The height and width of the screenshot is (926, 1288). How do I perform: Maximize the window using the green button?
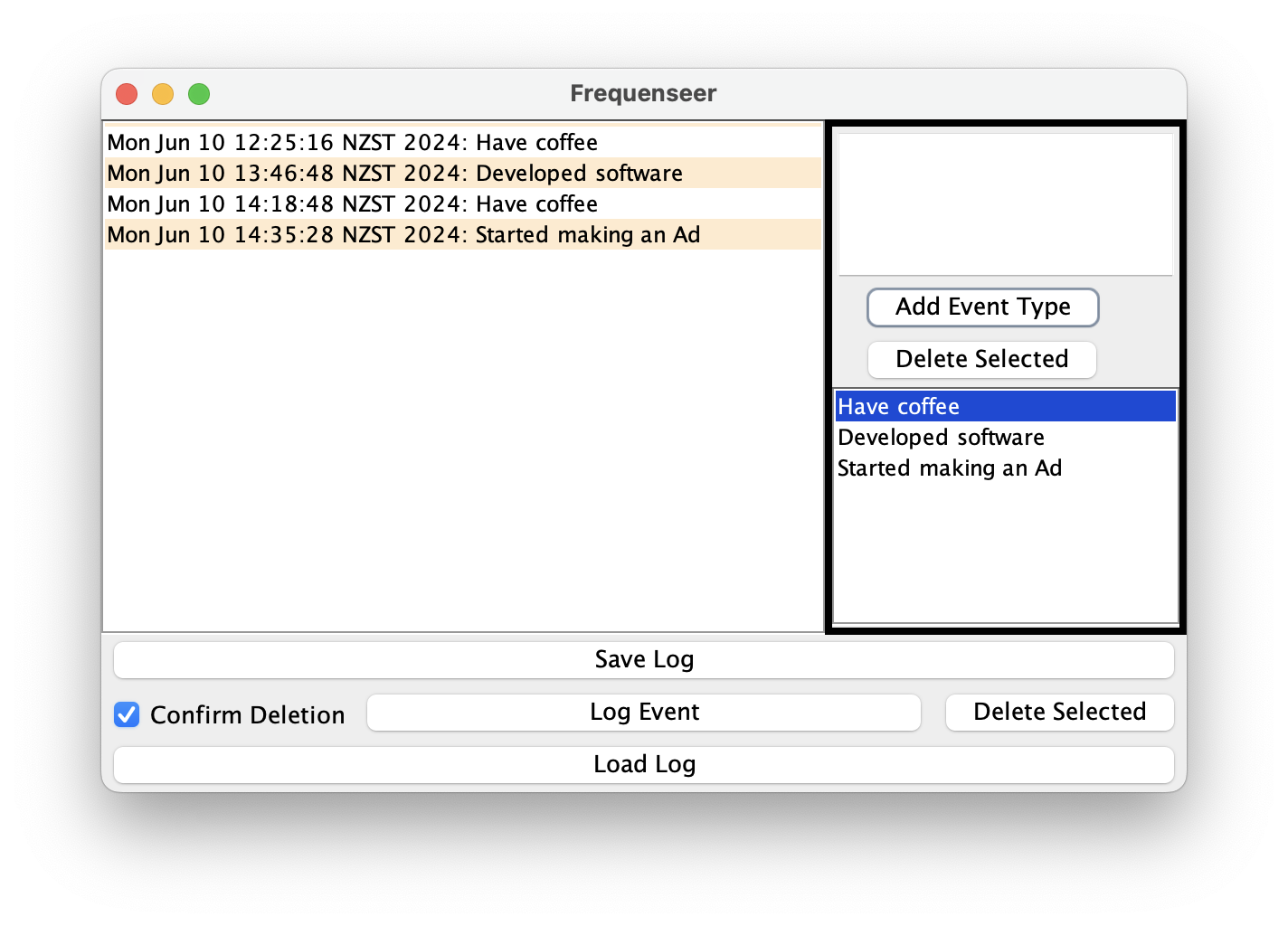click(199, 94)
